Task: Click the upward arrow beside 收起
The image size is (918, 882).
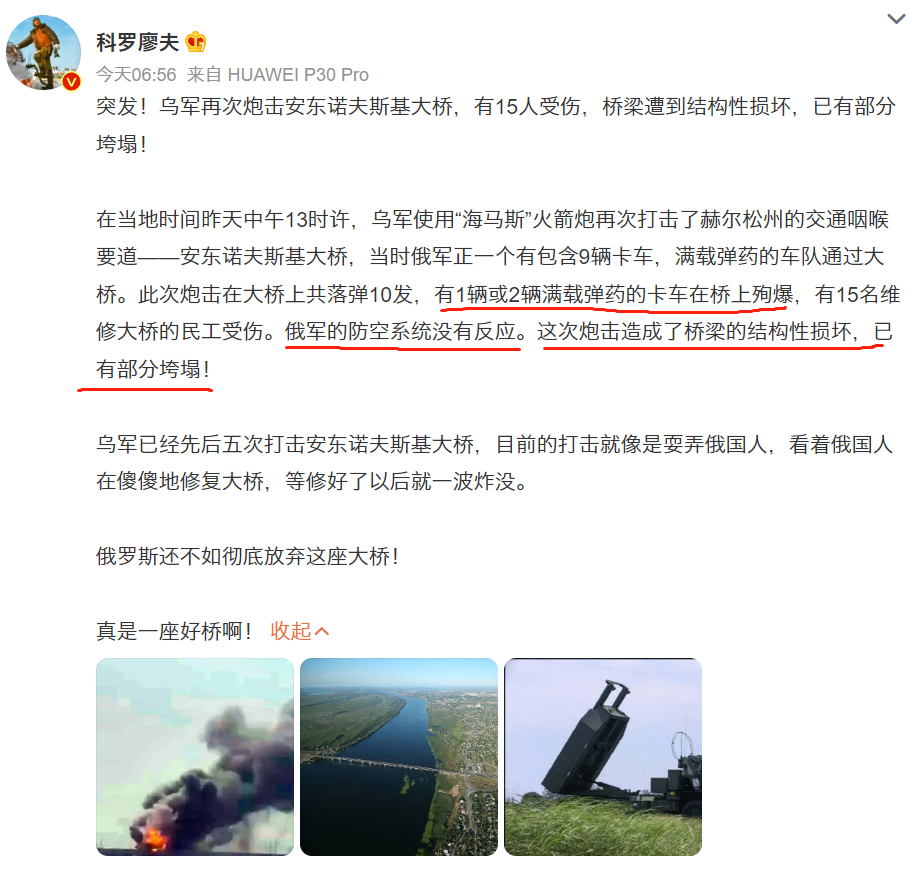Action: pyautogui.click(x=322, y=631)
